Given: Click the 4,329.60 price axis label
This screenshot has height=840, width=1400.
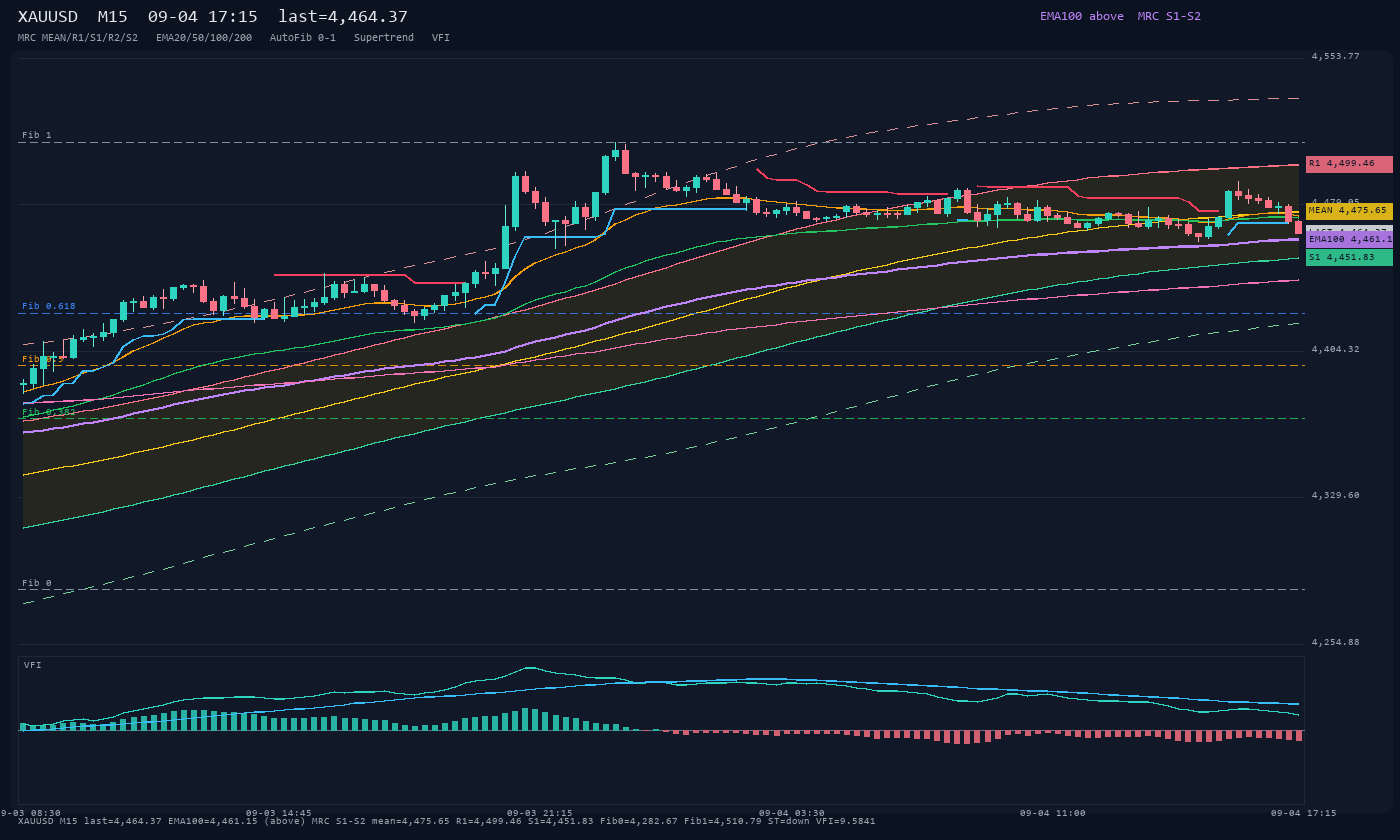Looking at the screenshot, I should (1335, 495).
